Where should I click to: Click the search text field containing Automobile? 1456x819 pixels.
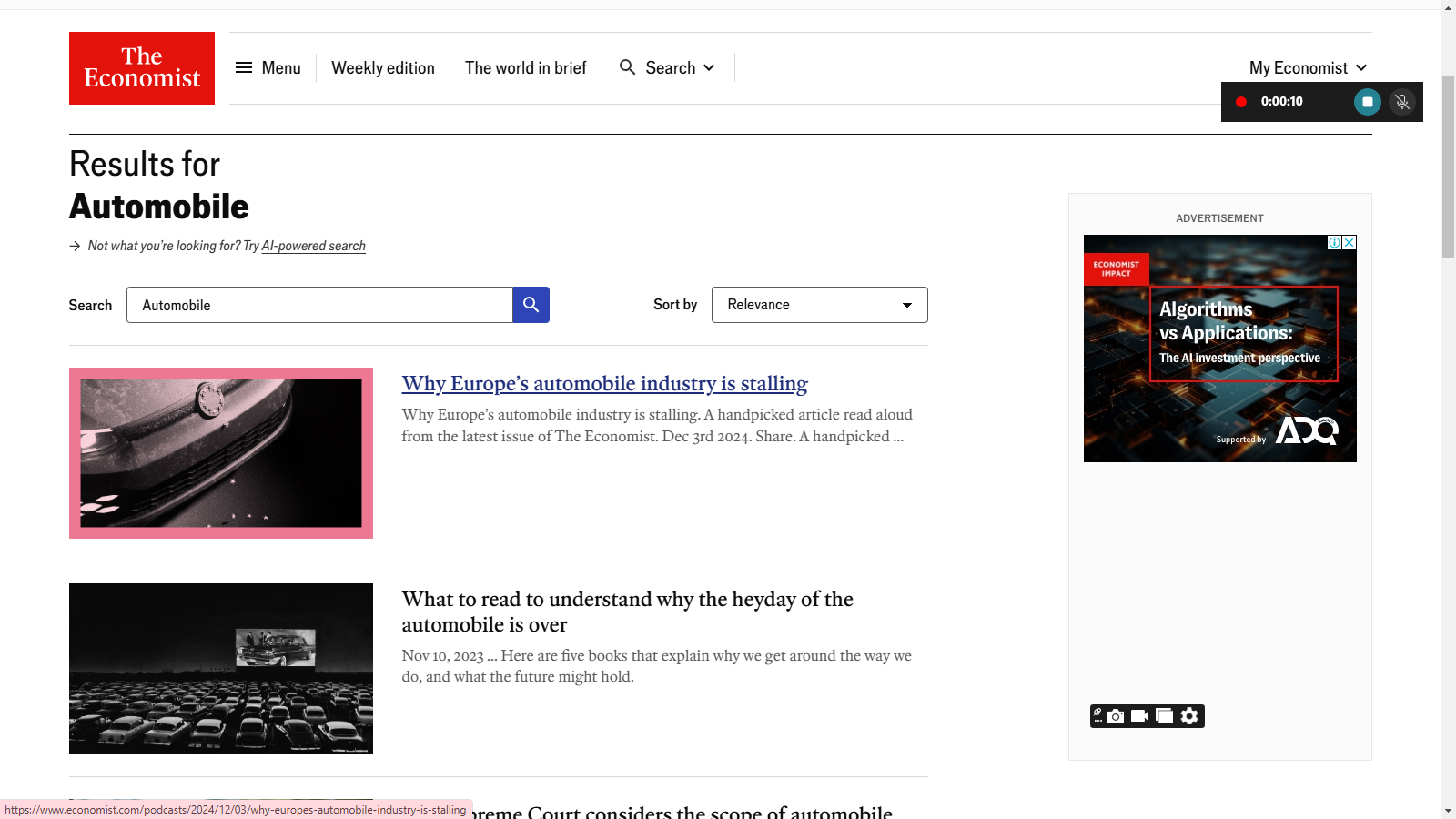(x=318, y=305)
